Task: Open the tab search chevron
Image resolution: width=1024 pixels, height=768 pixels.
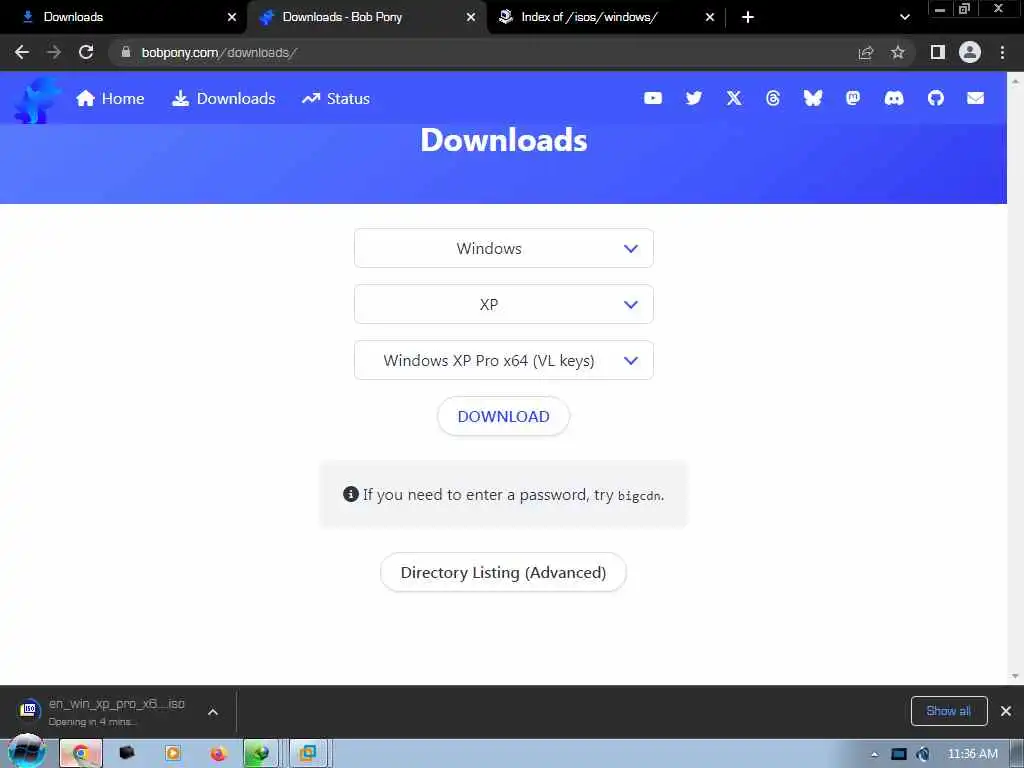Action: (x=904, y=17)
